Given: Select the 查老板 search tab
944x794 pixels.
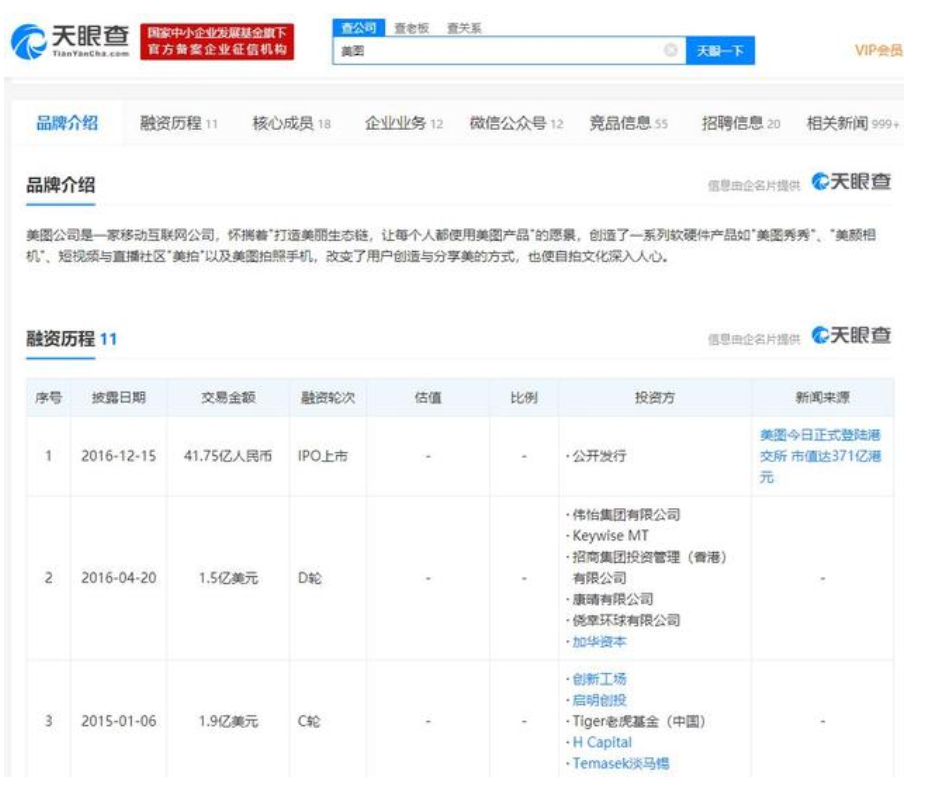Looking at the screenshot, I should (412, 28).
